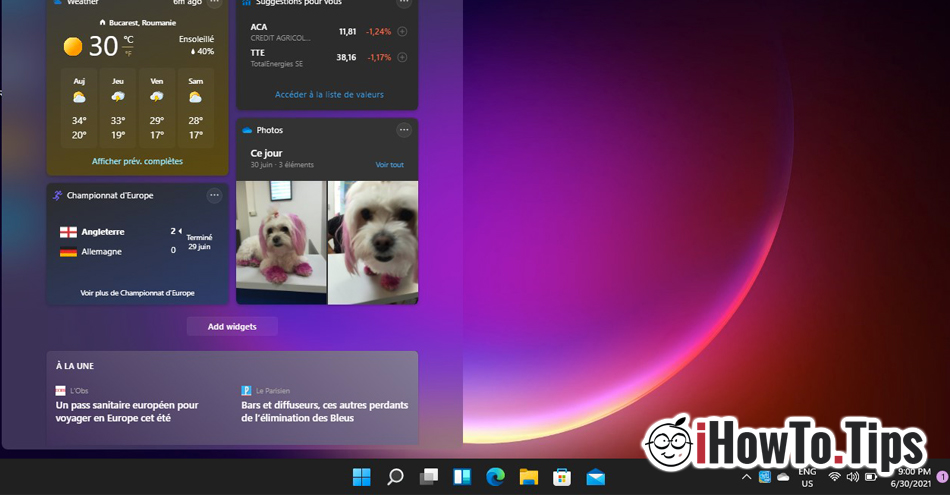Show hidden system tray icons

[746, 477]
